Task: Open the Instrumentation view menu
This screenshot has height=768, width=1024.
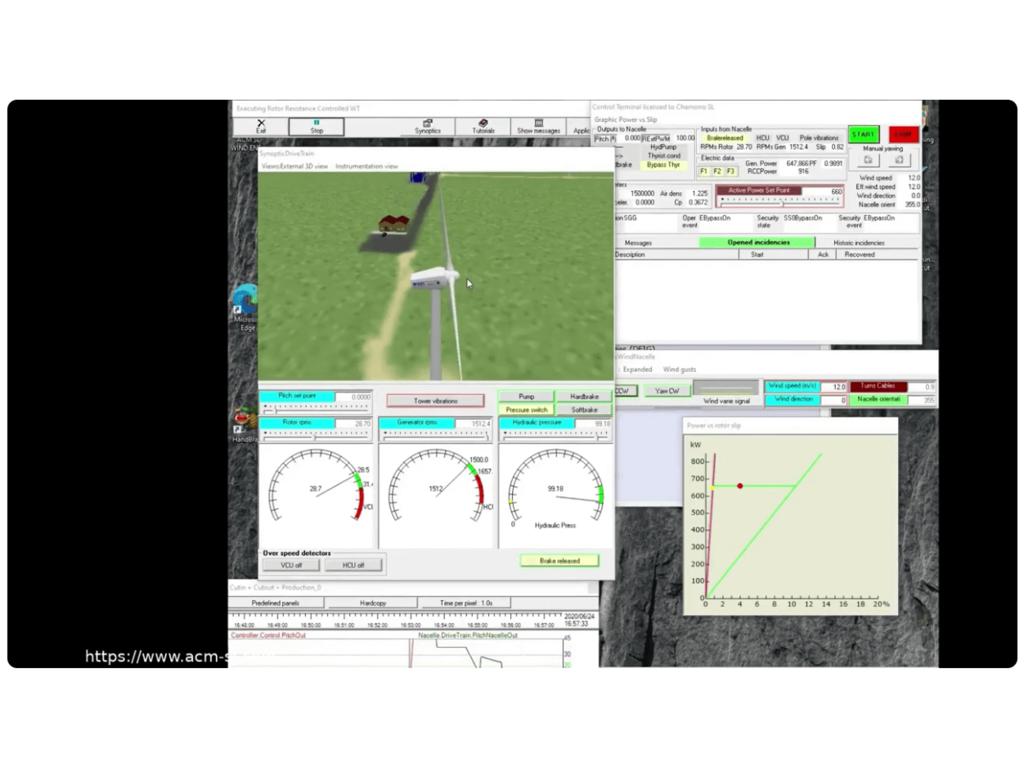Action: 366,167
